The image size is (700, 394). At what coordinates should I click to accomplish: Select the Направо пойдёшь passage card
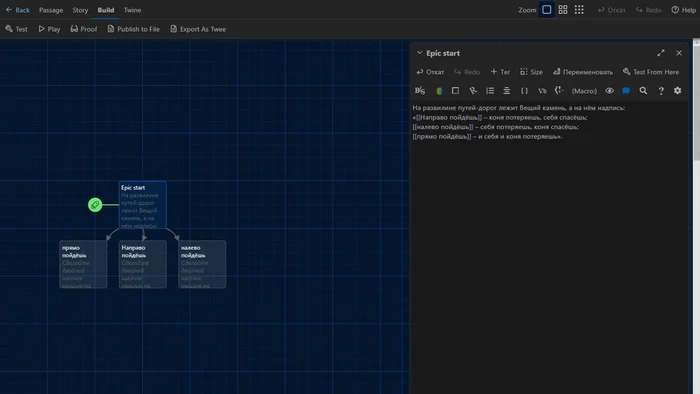click(142, 264)
